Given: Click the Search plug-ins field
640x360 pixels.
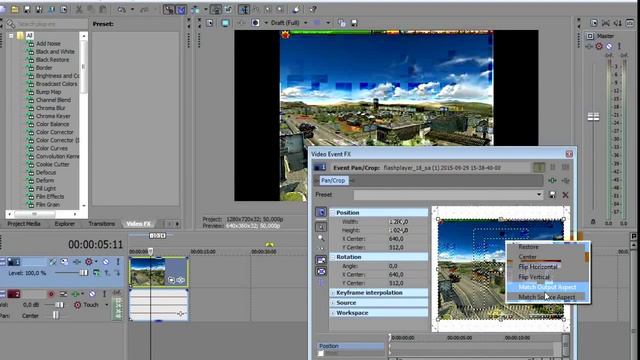Looking at the screenshot, I should 51,24.
